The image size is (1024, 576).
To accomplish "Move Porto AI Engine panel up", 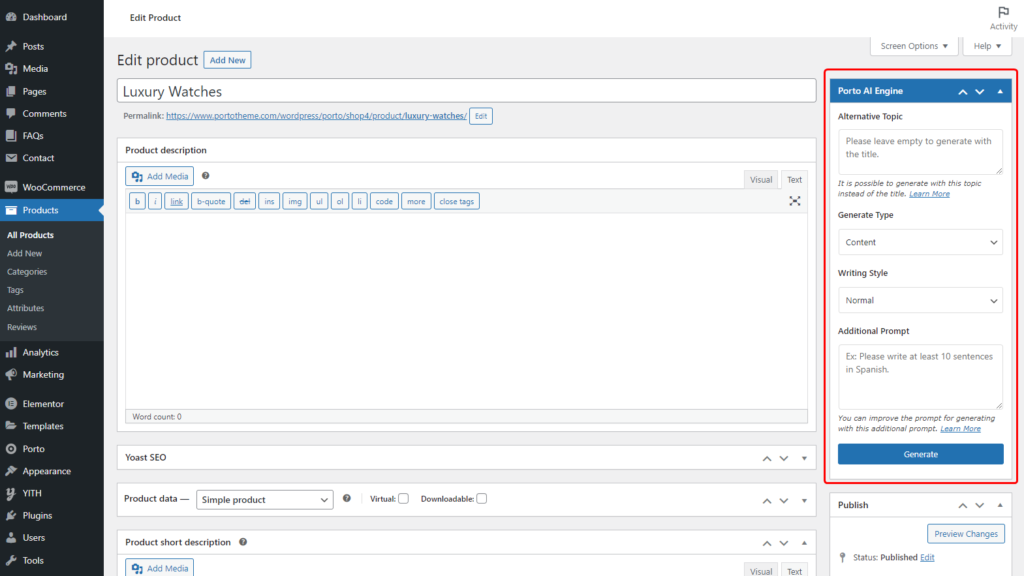I will pos(962,91).
